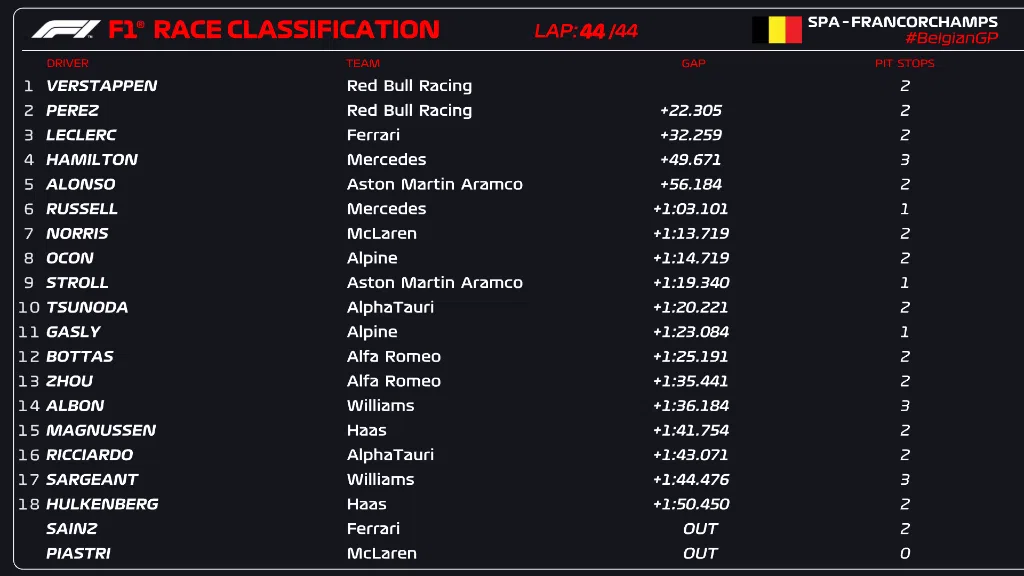Click the Williams team next to ALBON
The image size is (1024, 576).
(x=380, y=406)
